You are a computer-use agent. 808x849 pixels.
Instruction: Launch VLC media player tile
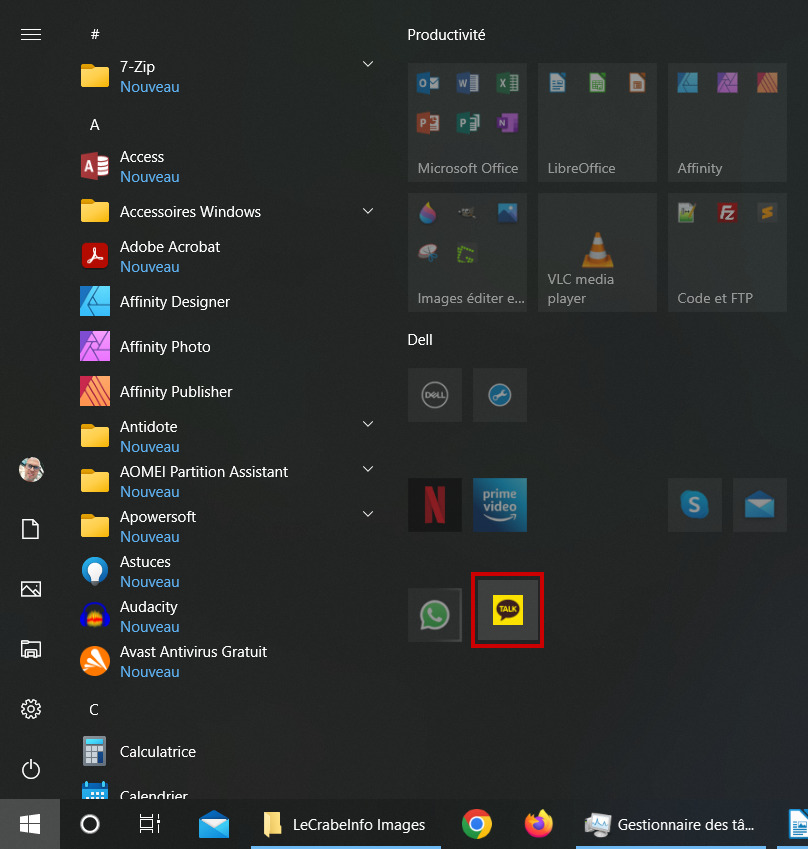[x=597, y=252]
